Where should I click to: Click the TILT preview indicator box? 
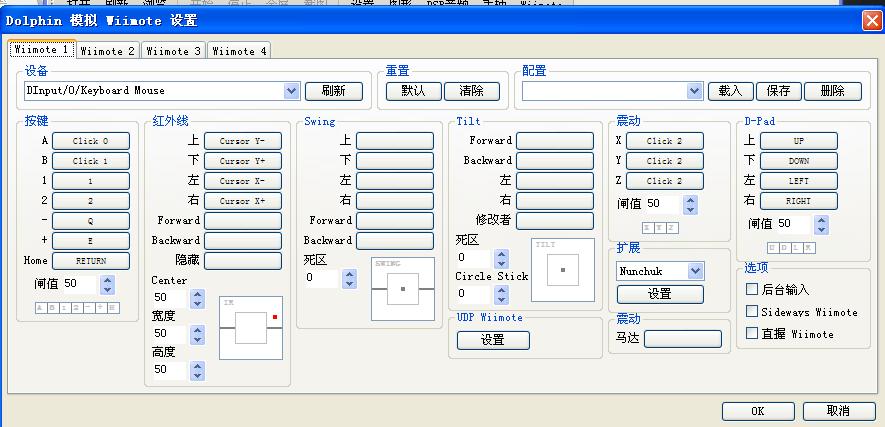point(563,270)
